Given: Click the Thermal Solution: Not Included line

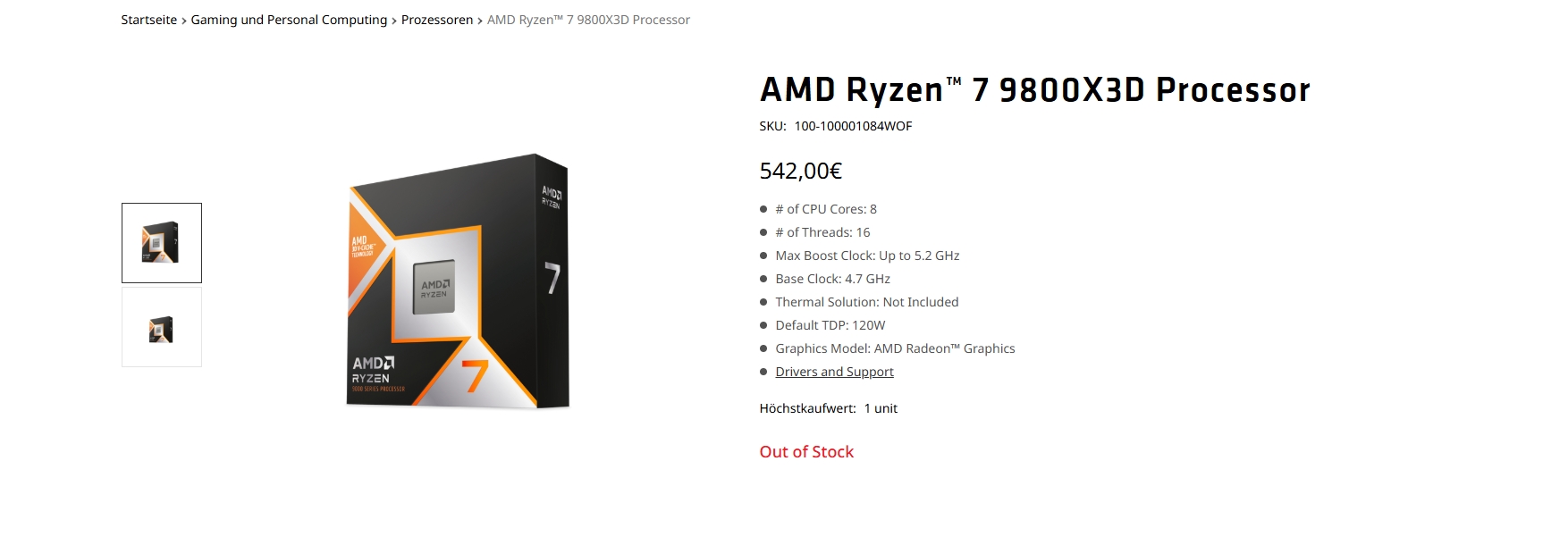Looking at the screenshot, I should click(866, 302).
